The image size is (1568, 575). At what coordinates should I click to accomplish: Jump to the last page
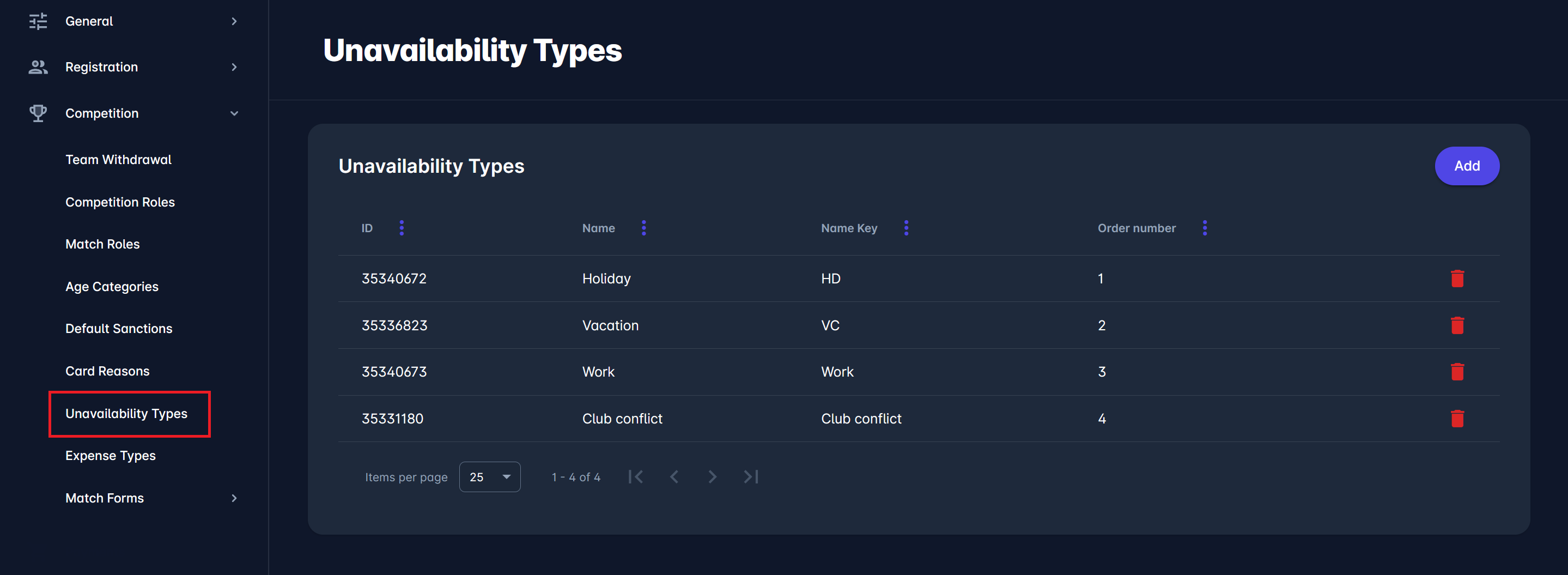click(x=751, y=477)
